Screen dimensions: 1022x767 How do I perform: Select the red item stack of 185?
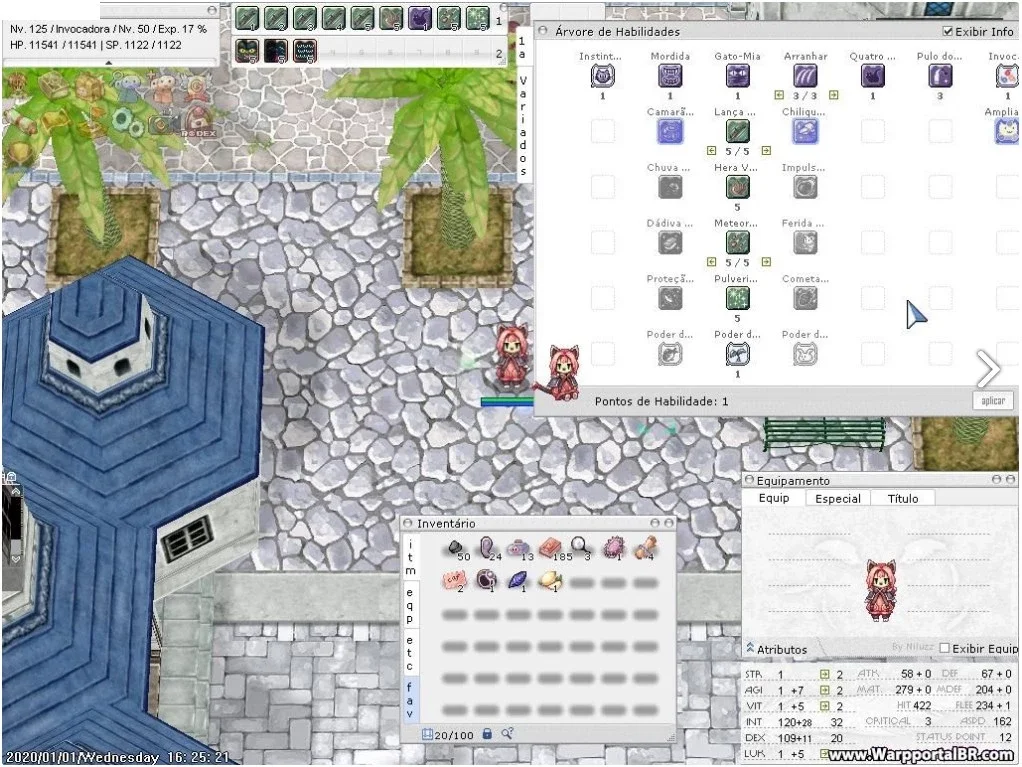coord(551,548)
